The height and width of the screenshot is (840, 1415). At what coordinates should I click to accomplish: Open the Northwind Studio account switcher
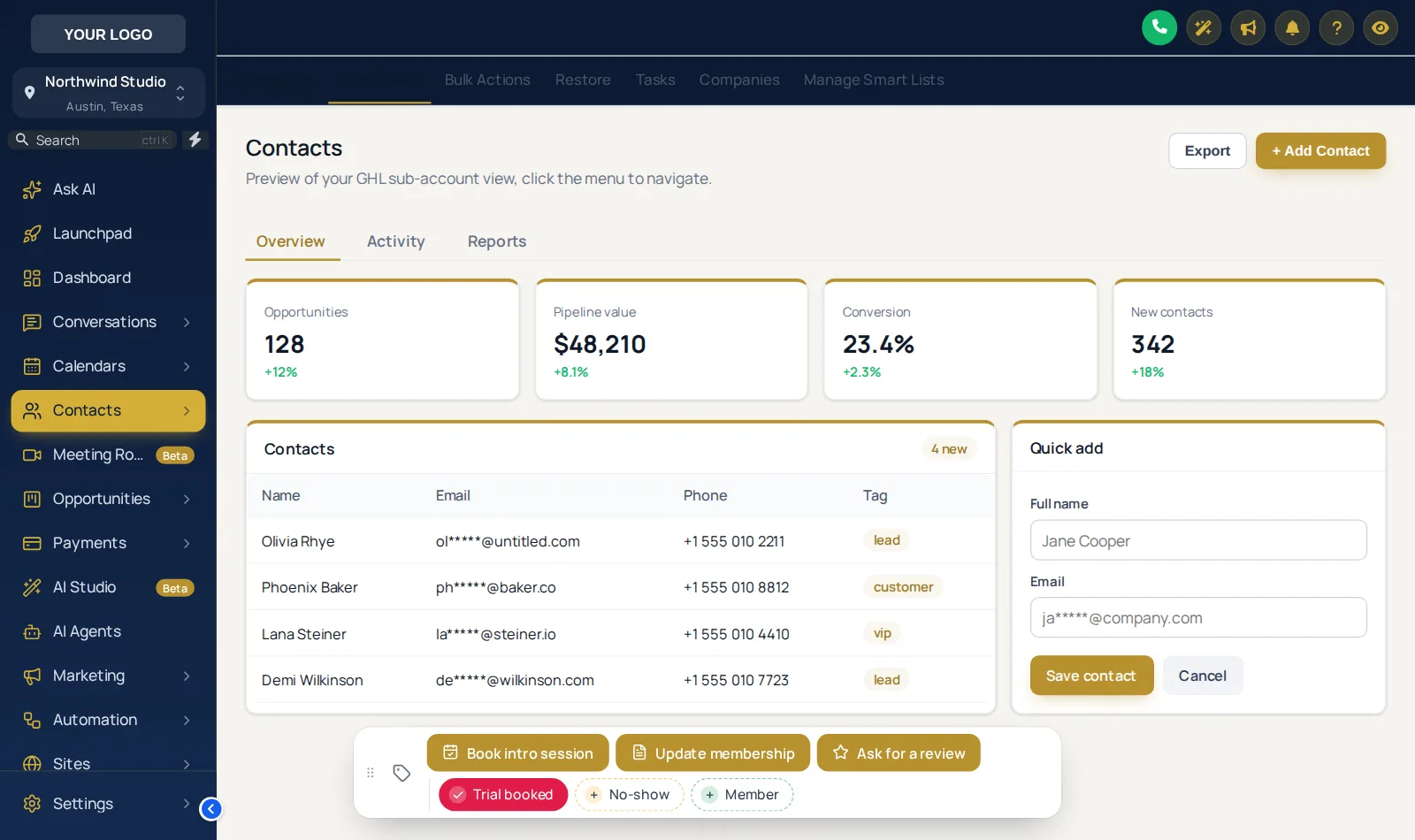point(108,93)
